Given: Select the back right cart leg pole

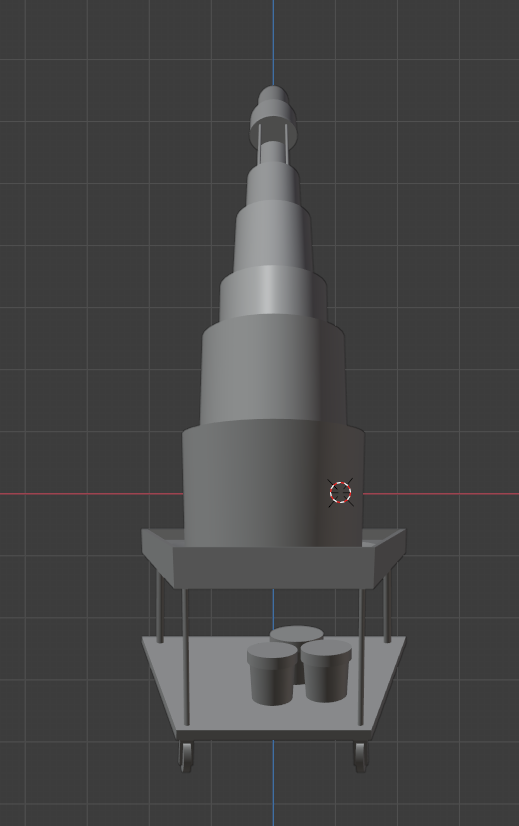Looking at the screenshot, I should pos(387,607).
